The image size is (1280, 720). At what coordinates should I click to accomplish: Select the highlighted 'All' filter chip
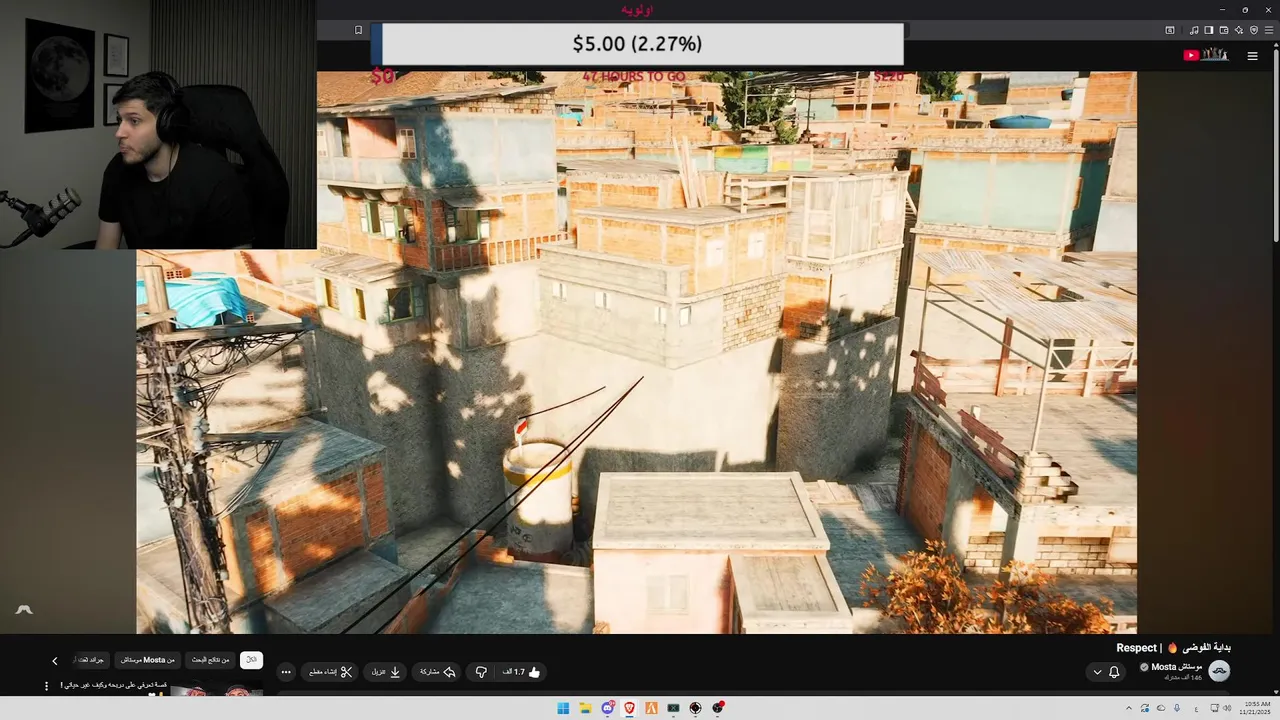pos(251,660)
